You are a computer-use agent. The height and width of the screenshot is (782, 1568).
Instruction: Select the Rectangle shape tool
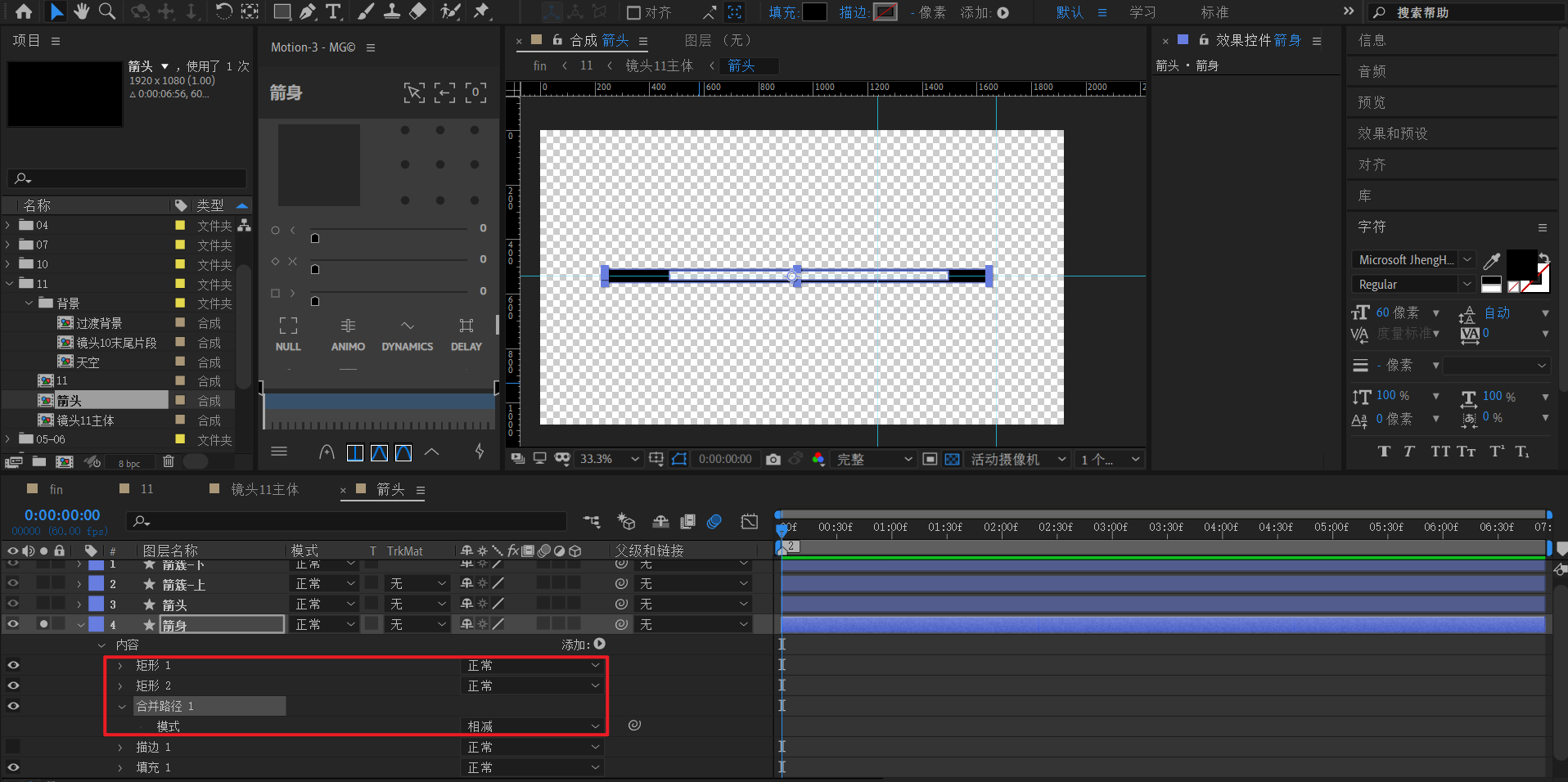click(282, 11)
